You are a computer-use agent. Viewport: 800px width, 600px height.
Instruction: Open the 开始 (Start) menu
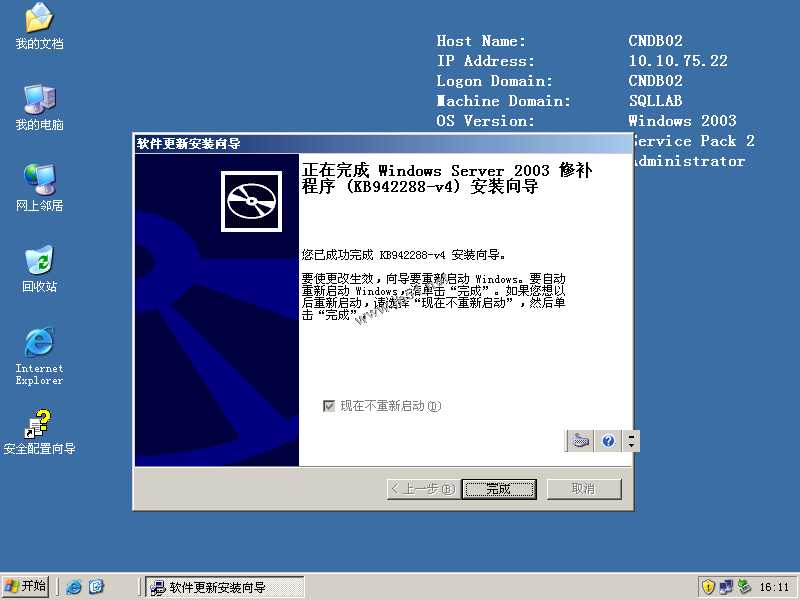pos(26,585)
